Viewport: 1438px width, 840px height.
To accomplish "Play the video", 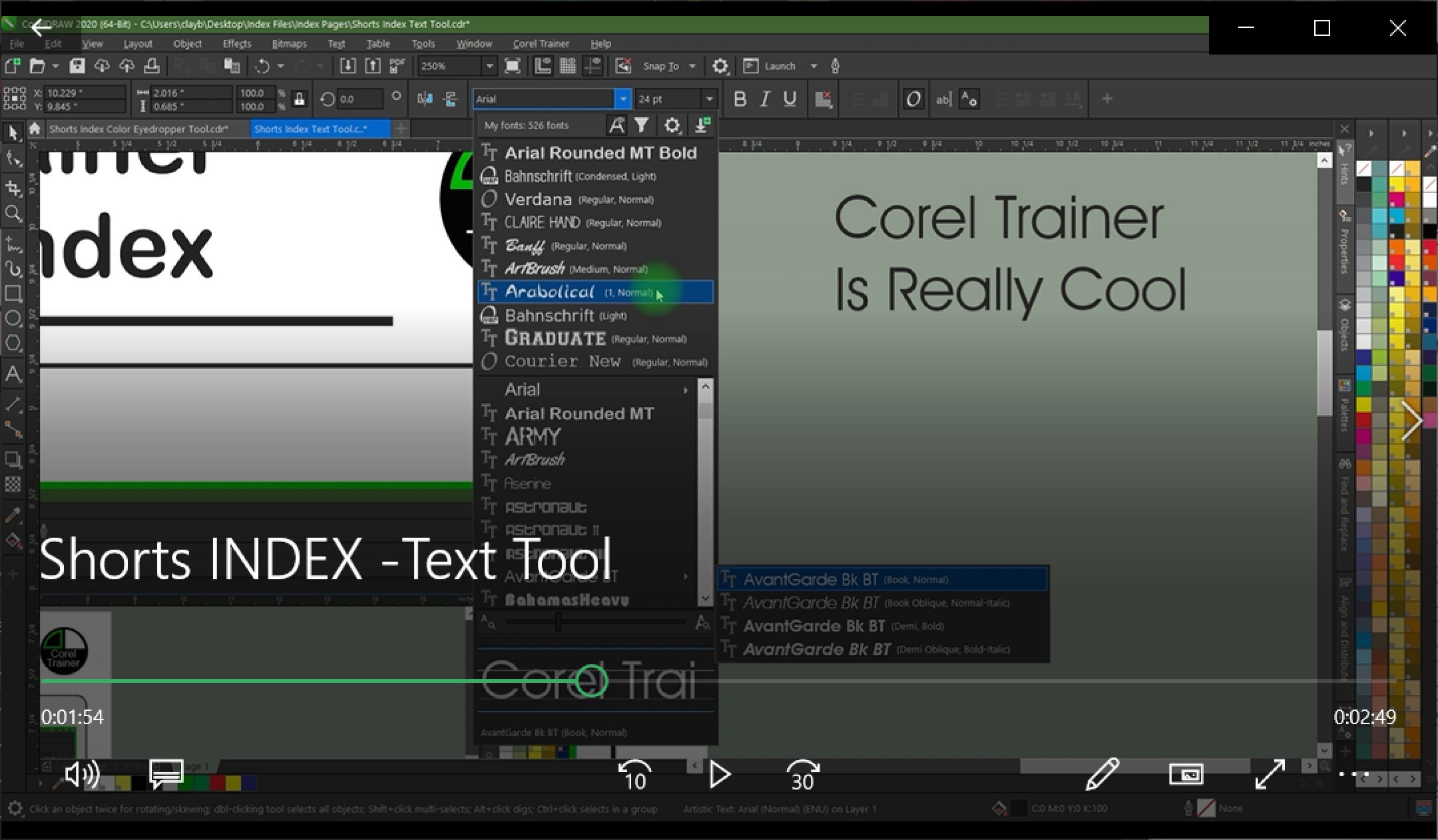I will (x=719, y=775).
